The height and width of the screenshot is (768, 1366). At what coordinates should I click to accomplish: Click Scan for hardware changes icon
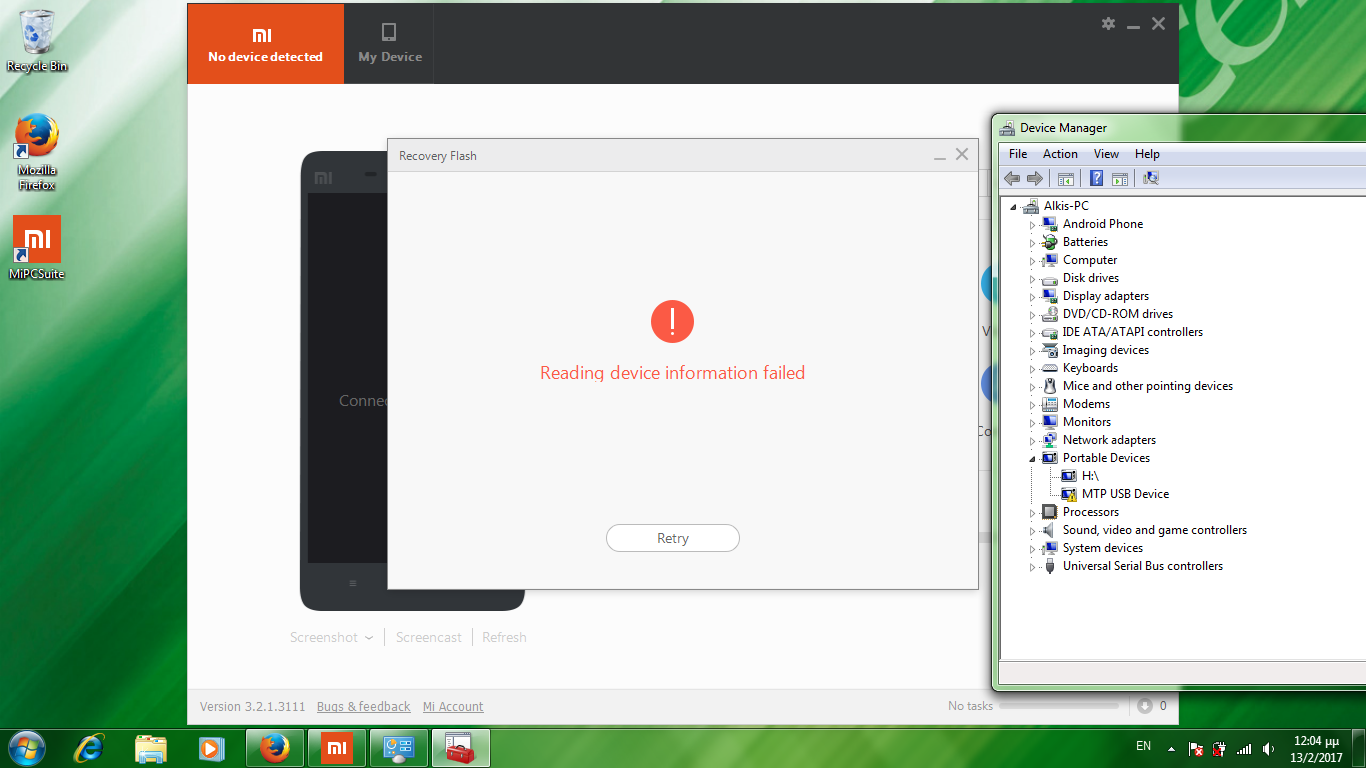pyautogui.click(x=1151, y=178)
